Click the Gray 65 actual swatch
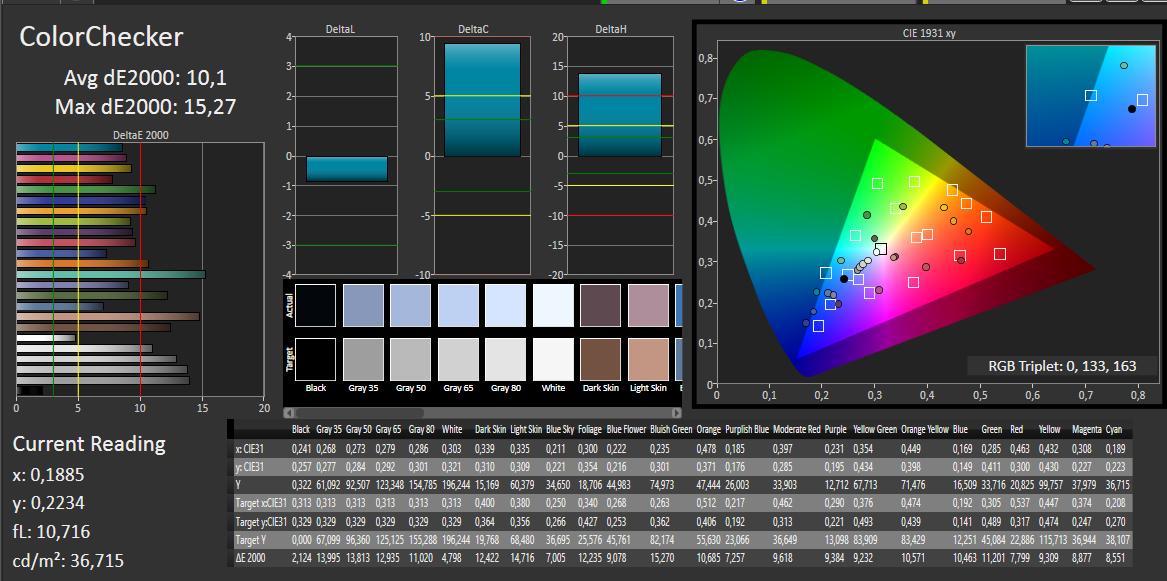Image resolution: width=1167 pixels, height=581 pixels. point(458,303)
